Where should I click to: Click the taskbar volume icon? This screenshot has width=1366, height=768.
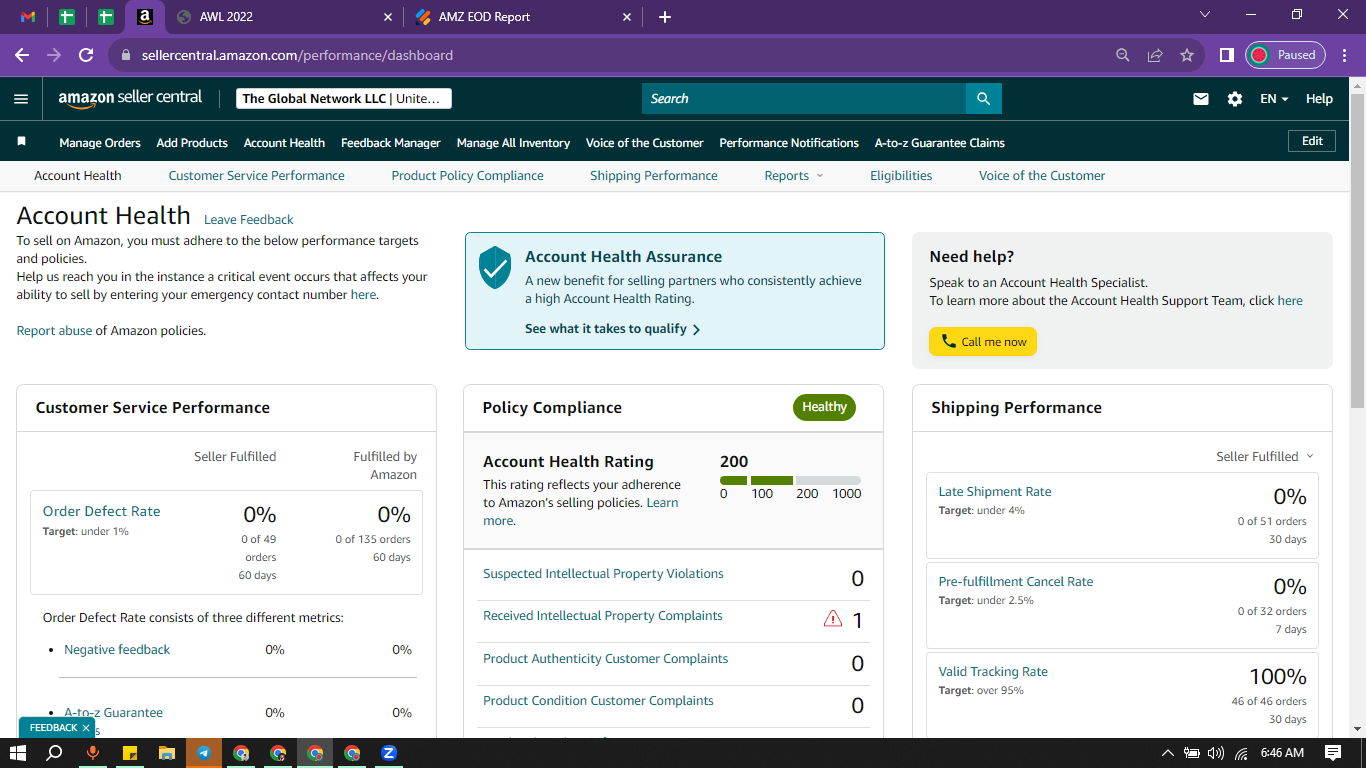pos(1216,753)
